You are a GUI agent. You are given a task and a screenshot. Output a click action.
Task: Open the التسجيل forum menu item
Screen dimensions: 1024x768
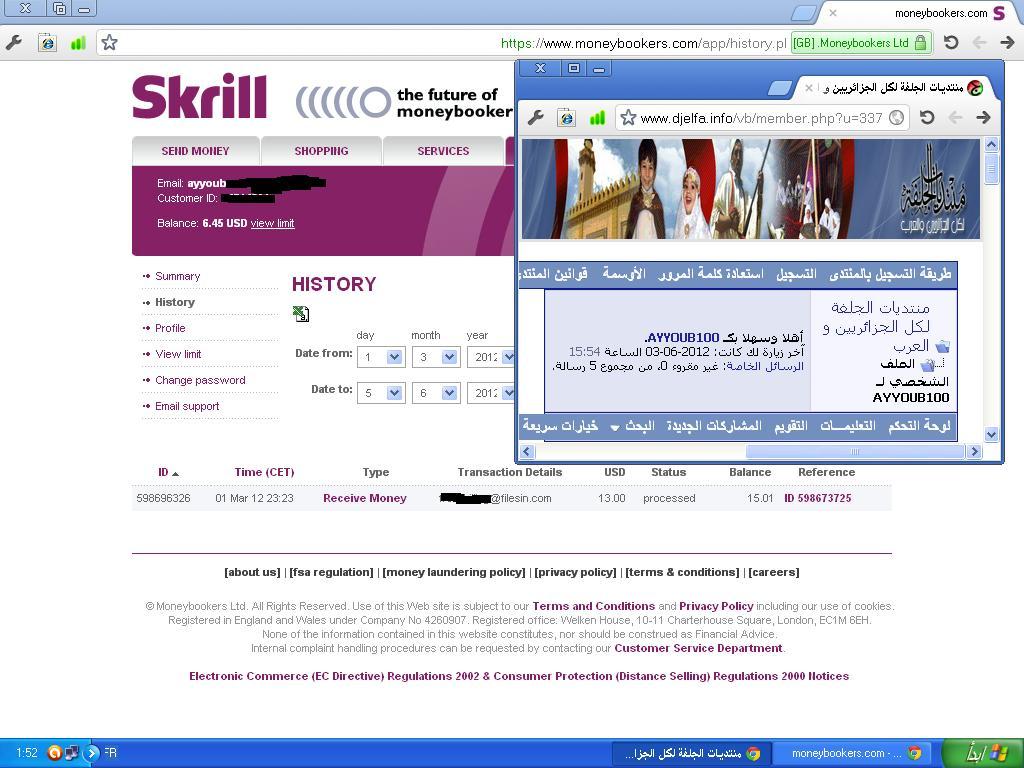796,274
